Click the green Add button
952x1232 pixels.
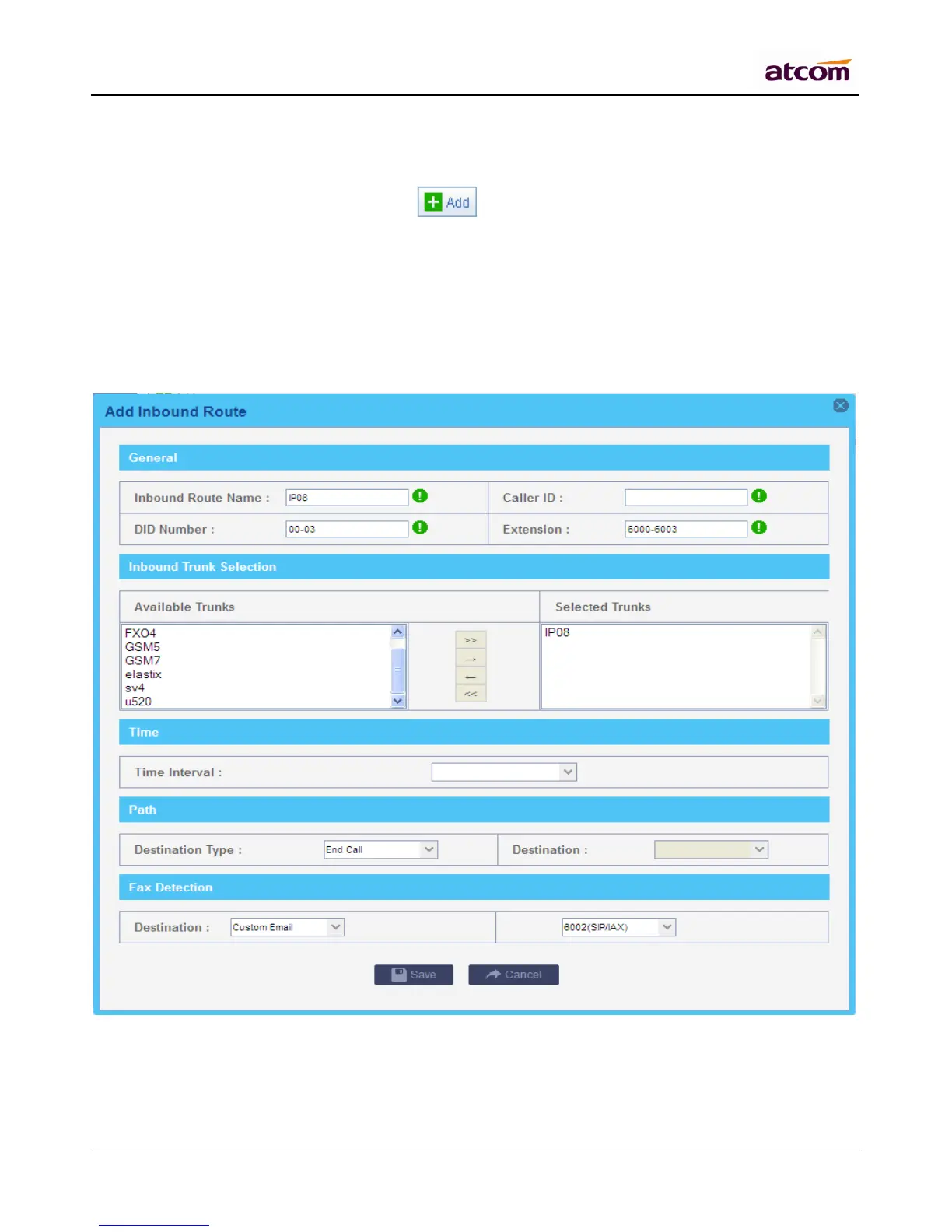tap(447, 202)
